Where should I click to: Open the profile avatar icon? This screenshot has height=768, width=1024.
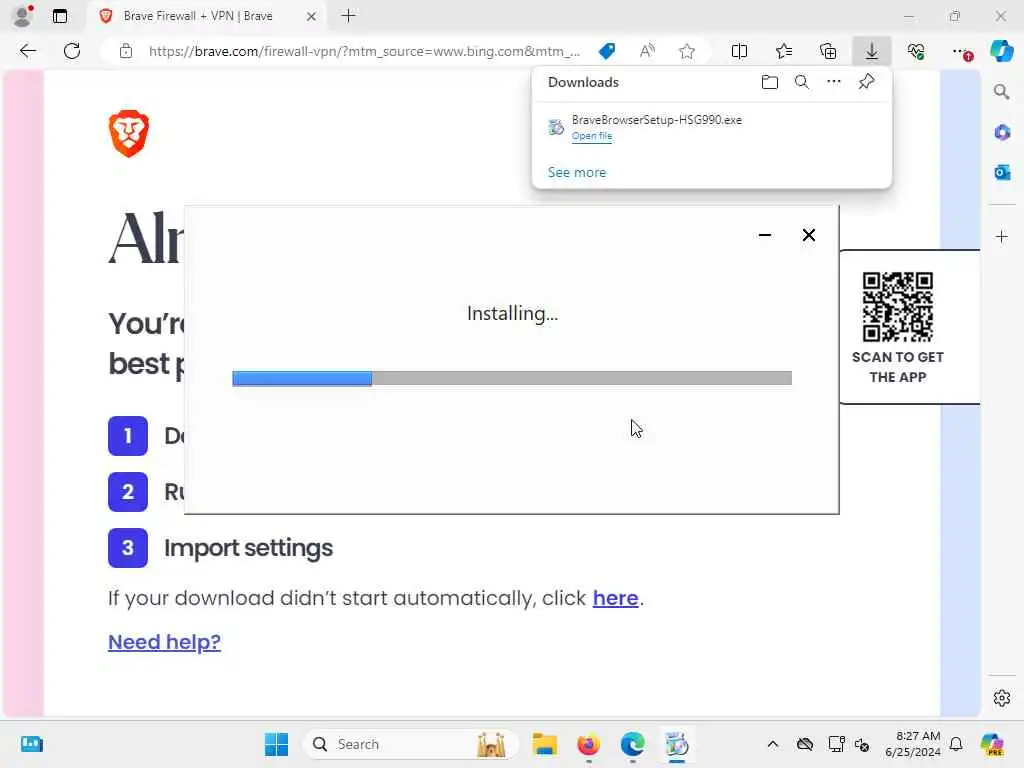click(22, 16)
